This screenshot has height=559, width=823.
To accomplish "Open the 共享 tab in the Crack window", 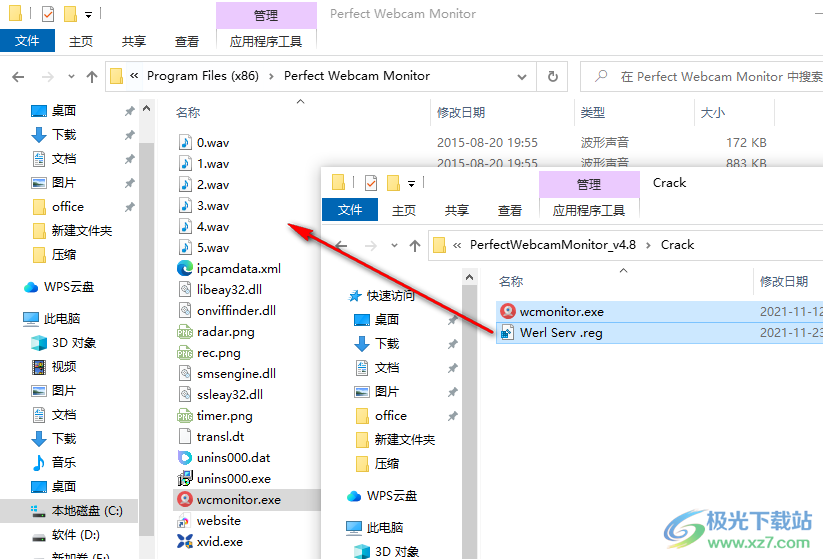I will 457,210.
